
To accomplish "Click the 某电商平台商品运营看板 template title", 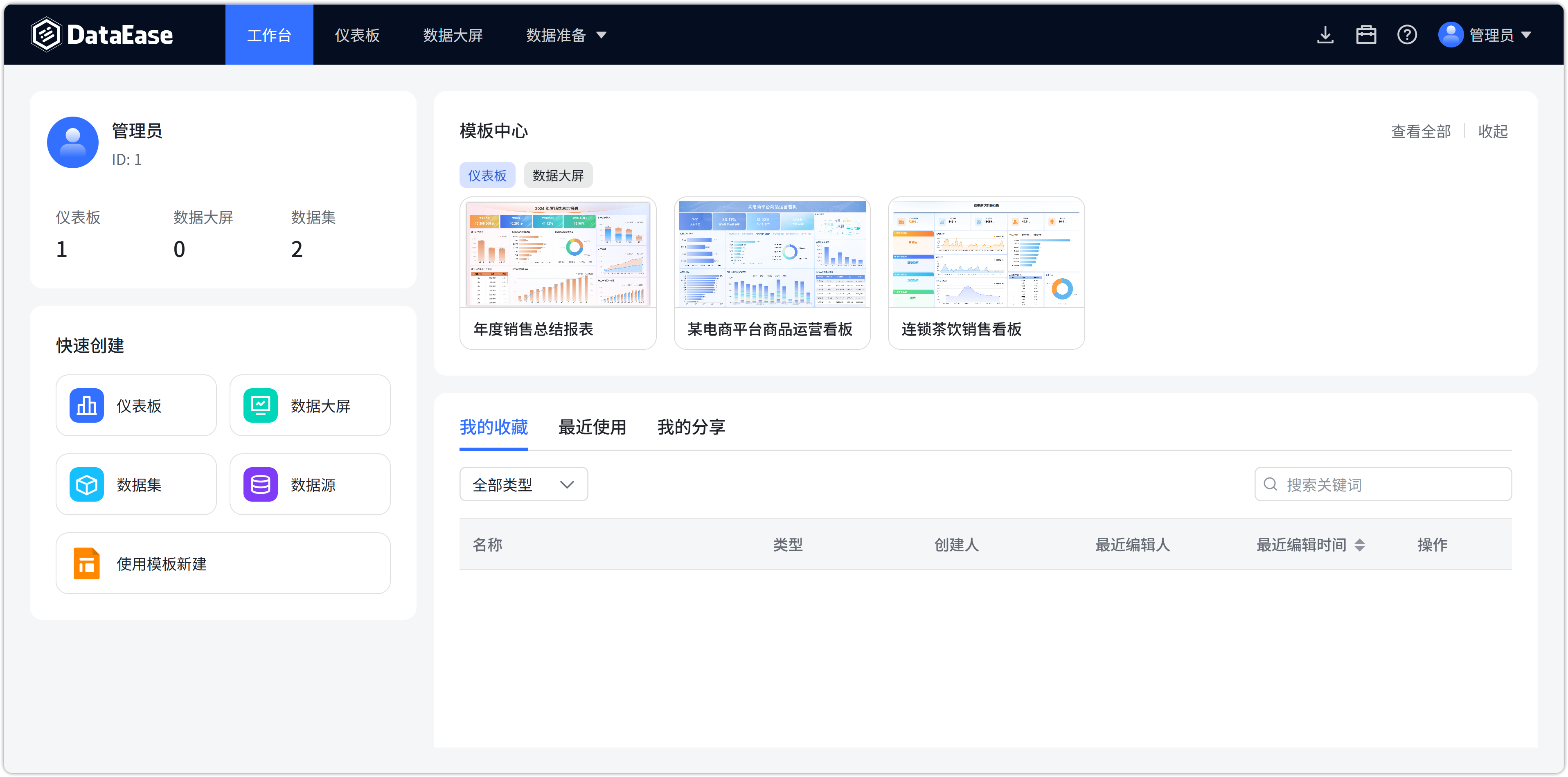I will tap(770, 329).
